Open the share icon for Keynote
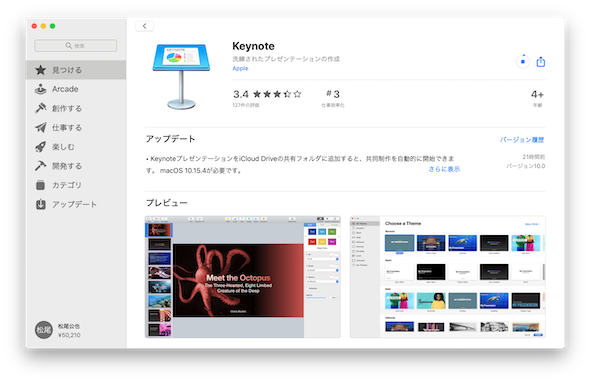 click(540, 62)
